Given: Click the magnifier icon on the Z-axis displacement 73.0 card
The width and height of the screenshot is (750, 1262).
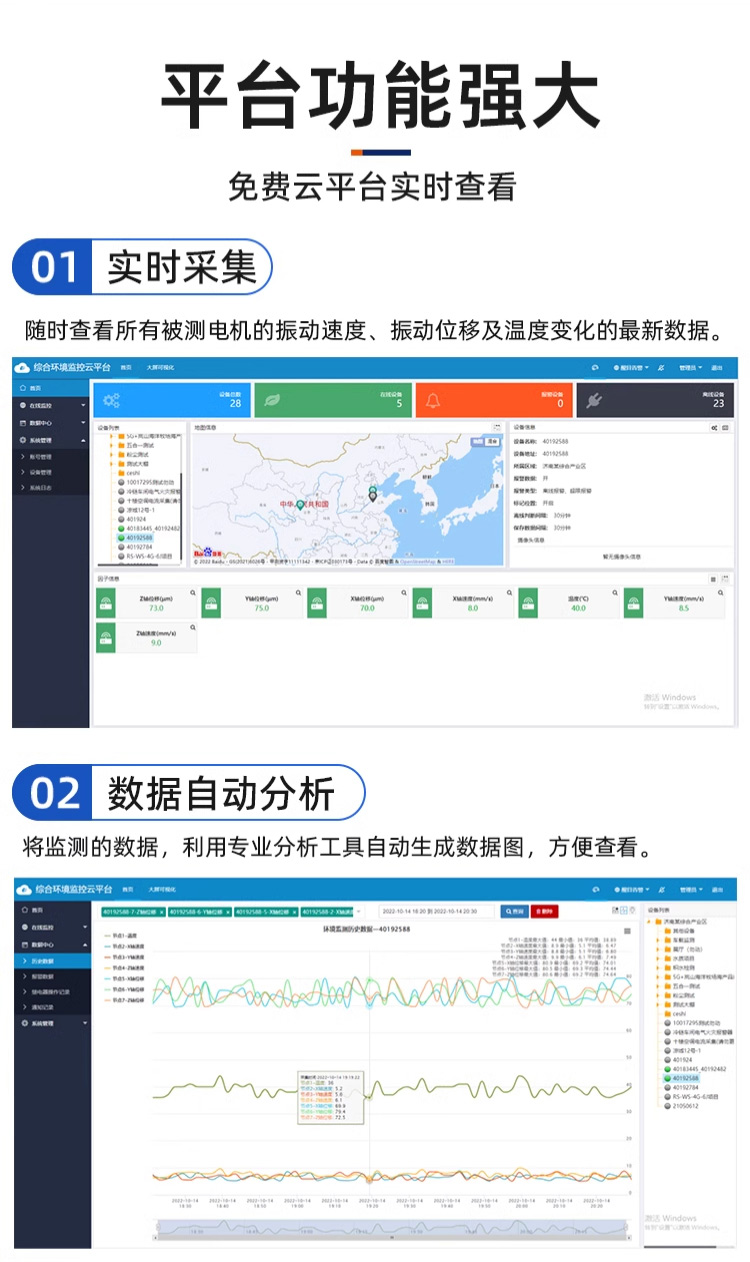Looking at the screenshot, I should 193,594.
